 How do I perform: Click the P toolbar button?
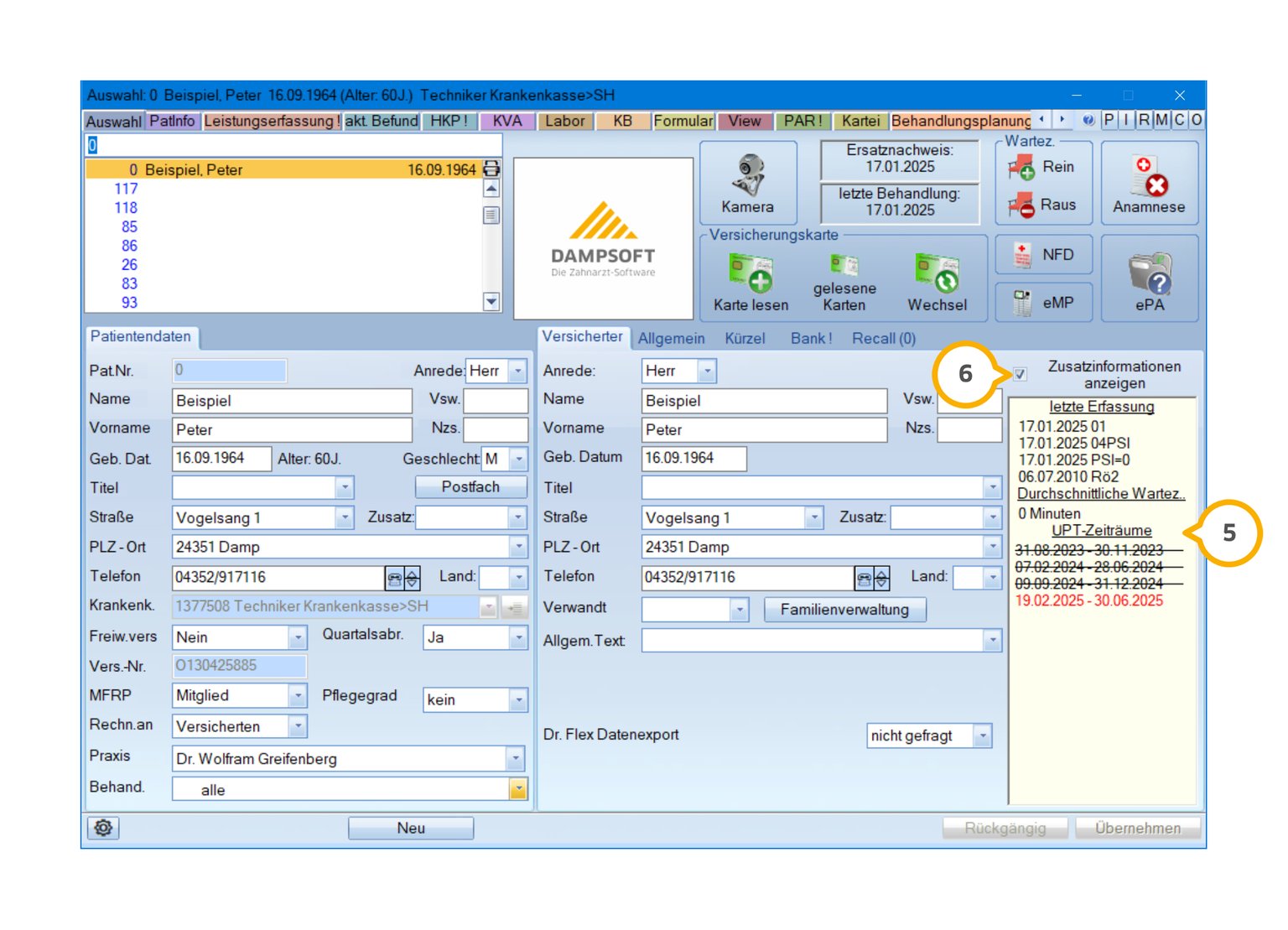1109,120
